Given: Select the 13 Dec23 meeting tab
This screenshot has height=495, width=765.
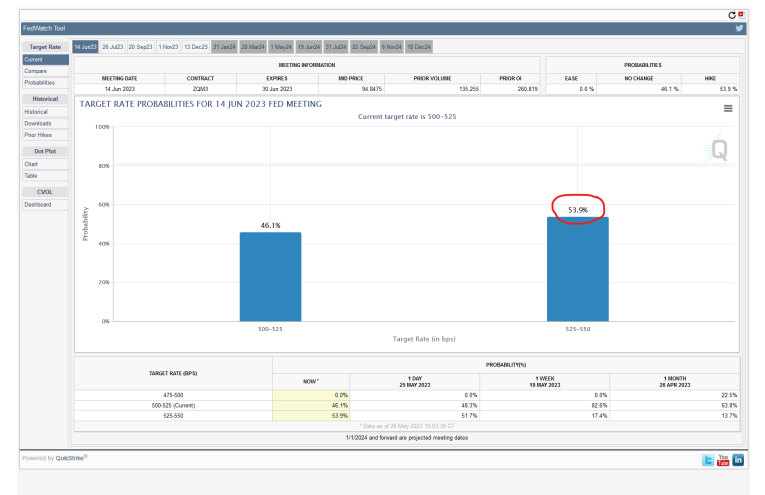Looking at the screenshot, I should coord(195,46).
